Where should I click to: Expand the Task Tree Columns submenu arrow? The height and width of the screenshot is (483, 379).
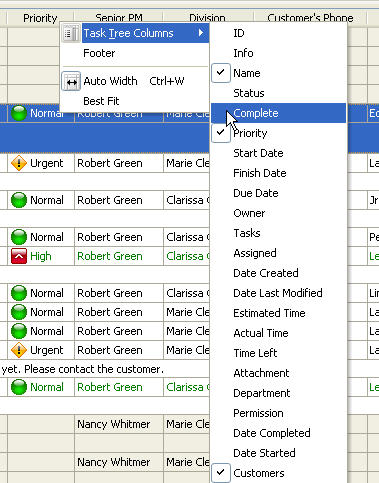pyautogui.click(x=201, y=33)
